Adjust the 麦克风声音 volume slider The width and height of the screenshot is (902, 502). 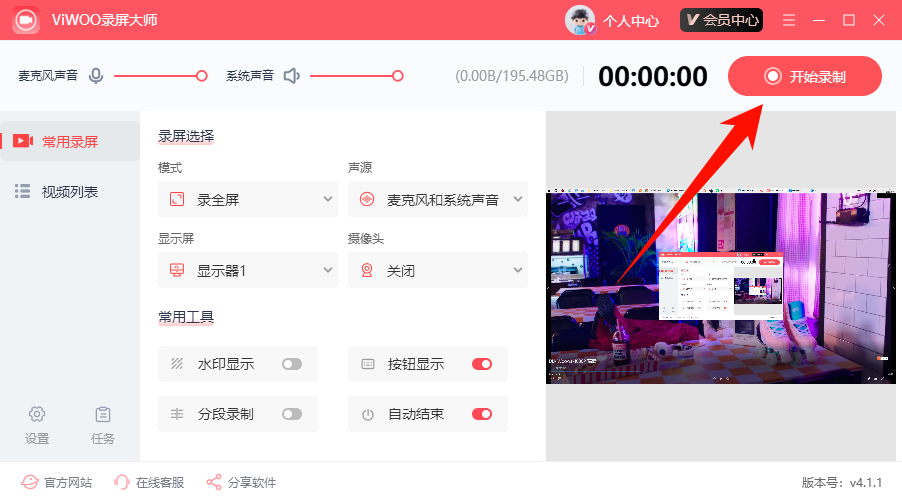pos(160,76)
